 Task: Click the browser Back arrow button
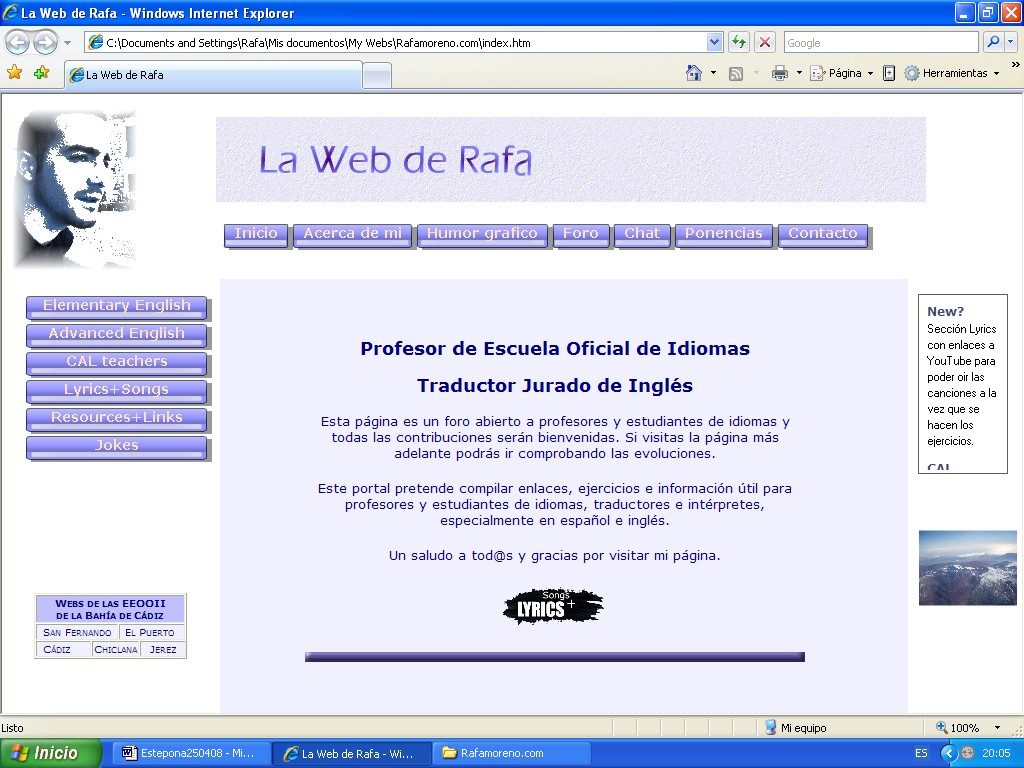[x=18, y=43]
